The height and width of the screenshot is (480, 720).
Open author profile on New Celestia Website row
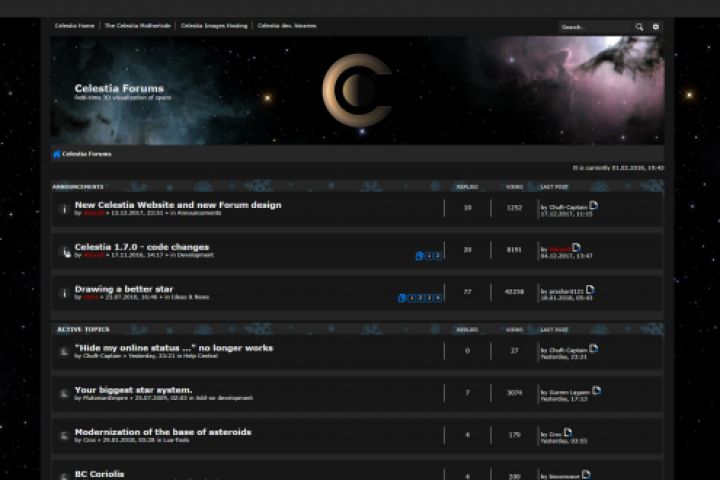coord(94,213)
